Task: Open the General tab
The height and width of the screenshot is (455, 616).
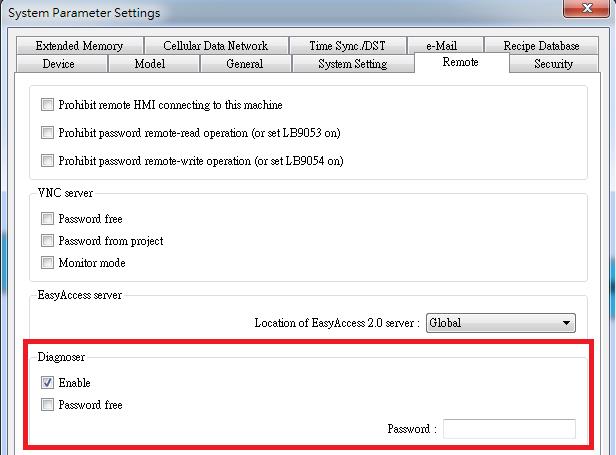Action: tap(244, 64)
